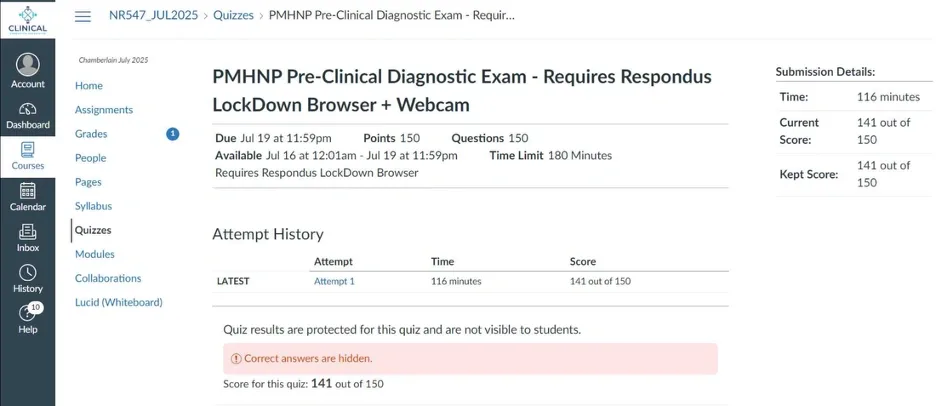
Task: Open Collaborations in the course menu
Action: pyautogui.click(x=108, y=278)
